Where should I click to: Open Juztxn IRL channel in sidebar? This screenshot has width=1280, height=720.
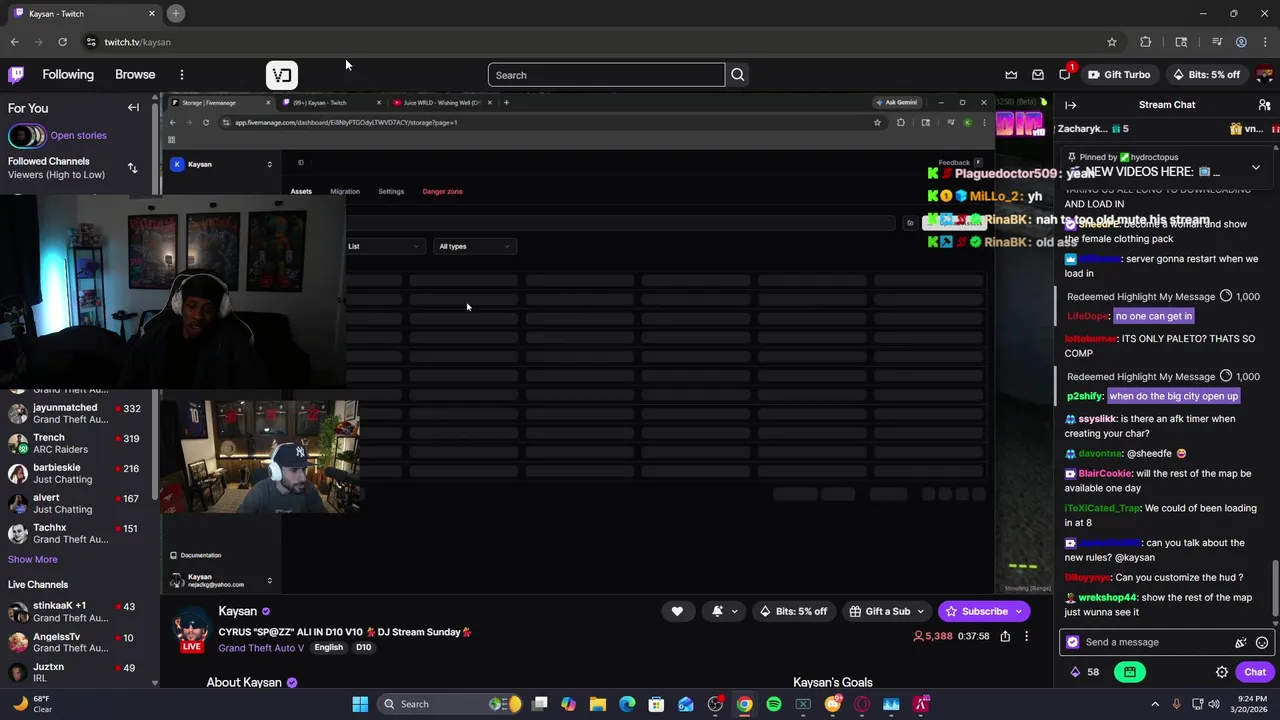click(78, 672)
